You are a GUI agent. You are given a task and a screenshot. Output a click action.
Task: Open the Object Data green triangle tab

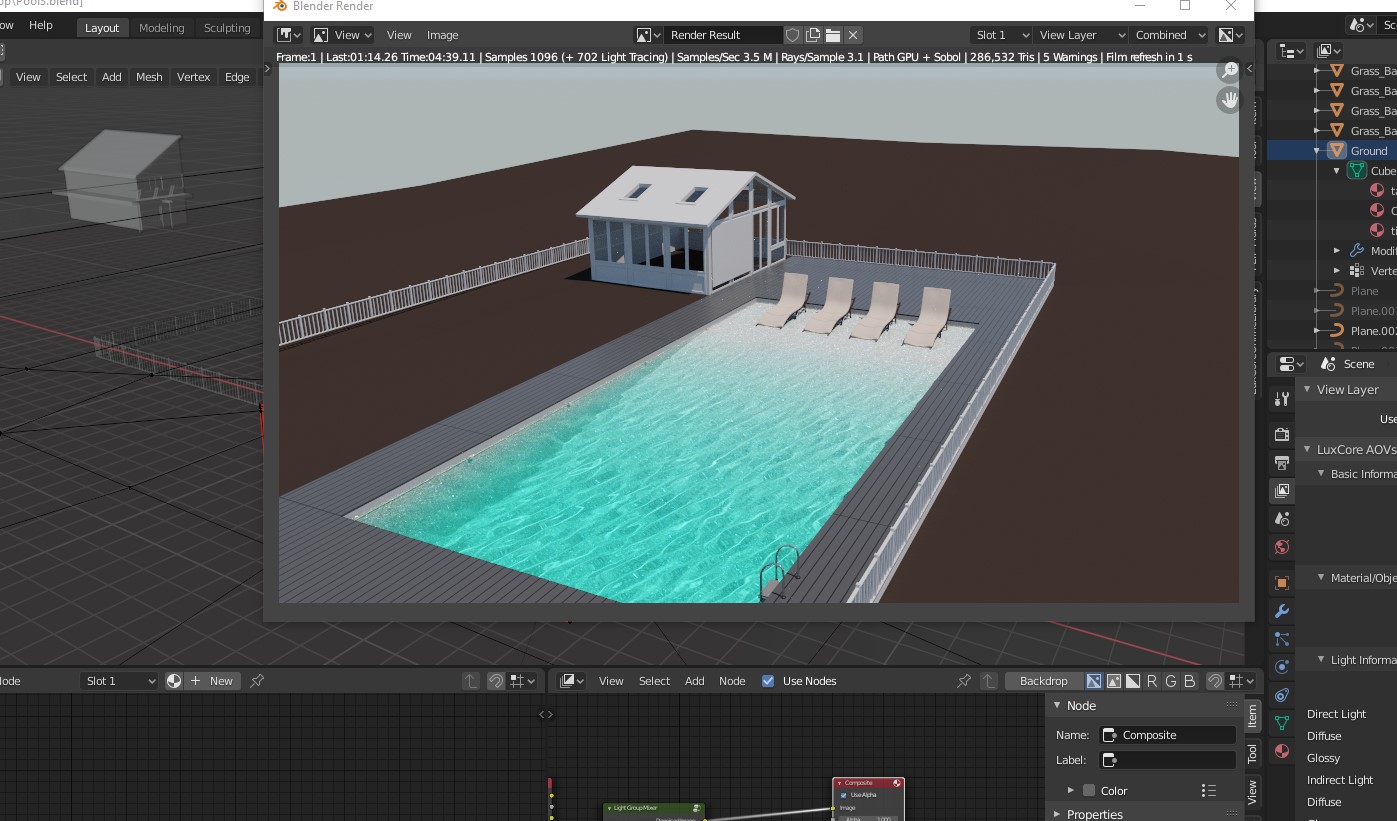[1282, 722]
